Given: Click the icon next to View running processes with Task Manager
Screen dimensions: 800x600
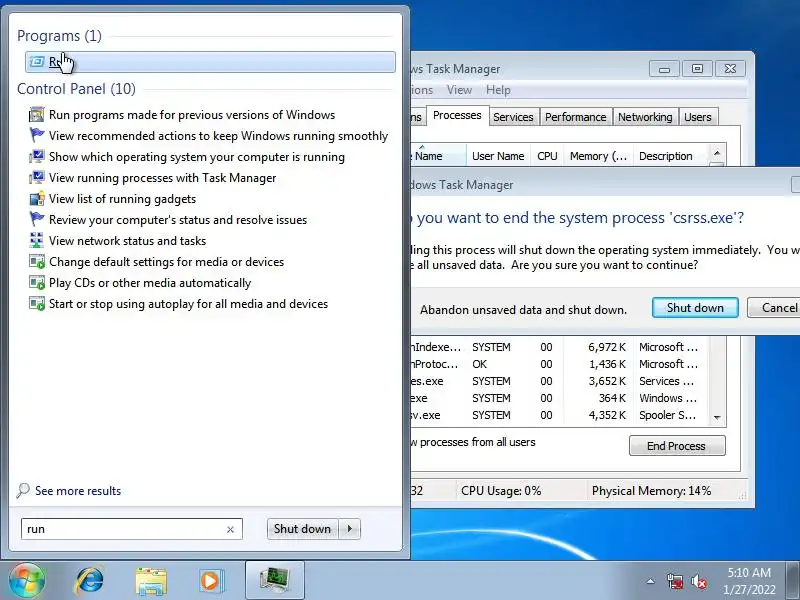Looking at the screenshot, I should [37, 178].
